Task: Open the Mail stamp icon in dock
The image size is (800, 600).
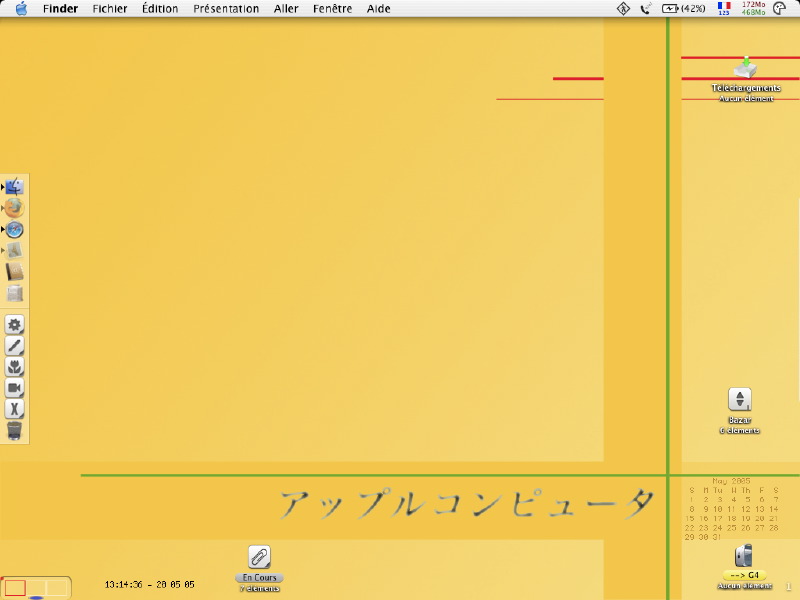Action: tap(14, 251)
